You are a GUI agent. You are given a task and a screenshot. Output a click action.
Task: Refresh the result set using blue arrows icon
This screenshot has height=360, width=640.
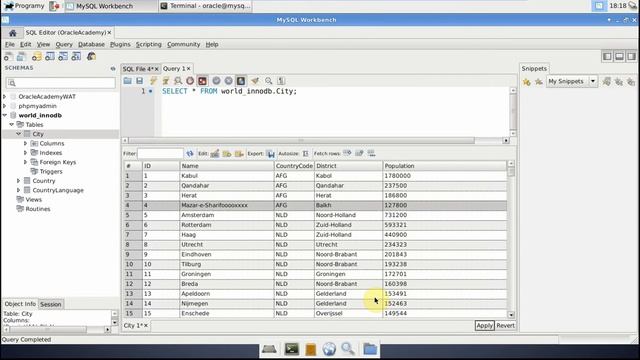[x=190, y=153]
